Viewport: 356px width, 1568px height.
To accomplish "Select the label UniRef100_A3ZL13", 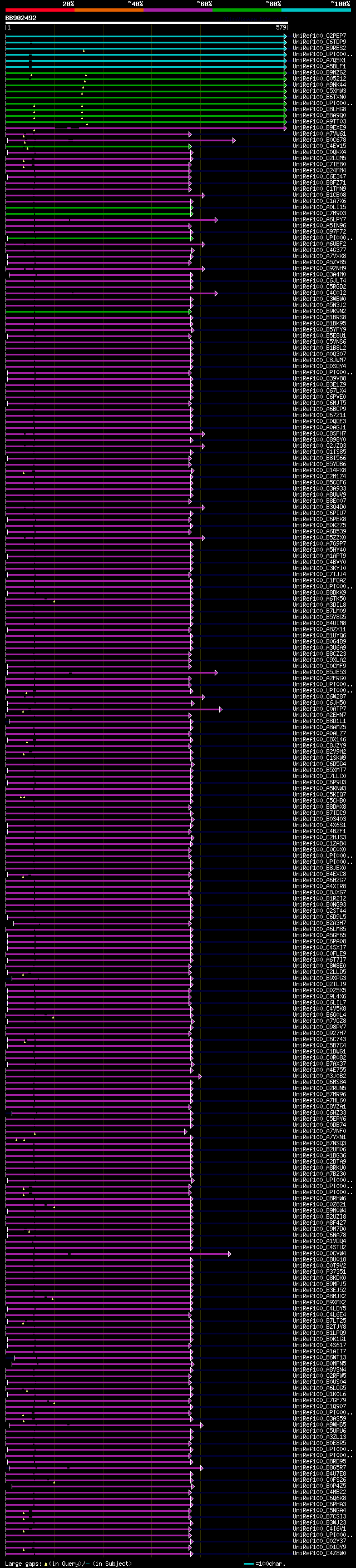I will click(x=319, y=1437).
